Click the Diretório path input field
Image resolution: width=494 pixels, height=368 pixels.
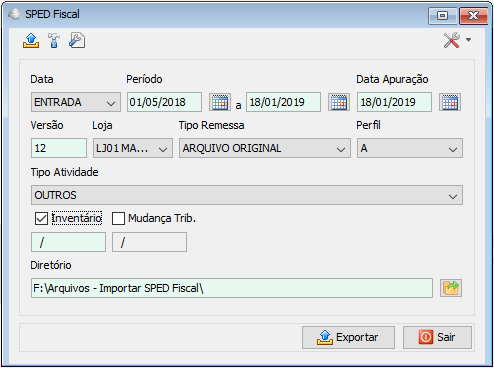tap(232, 288)
